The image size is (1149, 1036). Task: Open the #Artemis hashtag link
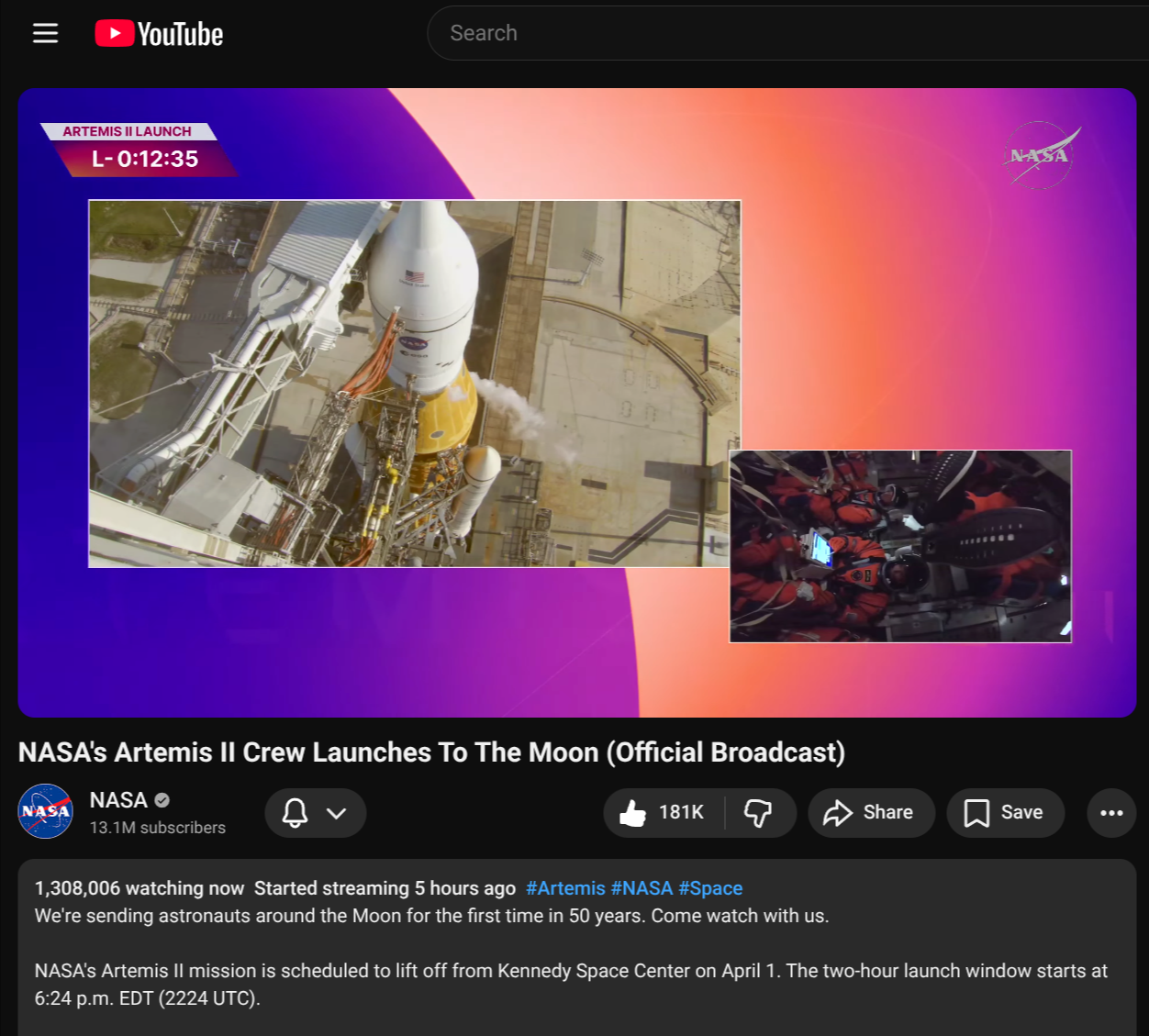(x=565, y=888)
